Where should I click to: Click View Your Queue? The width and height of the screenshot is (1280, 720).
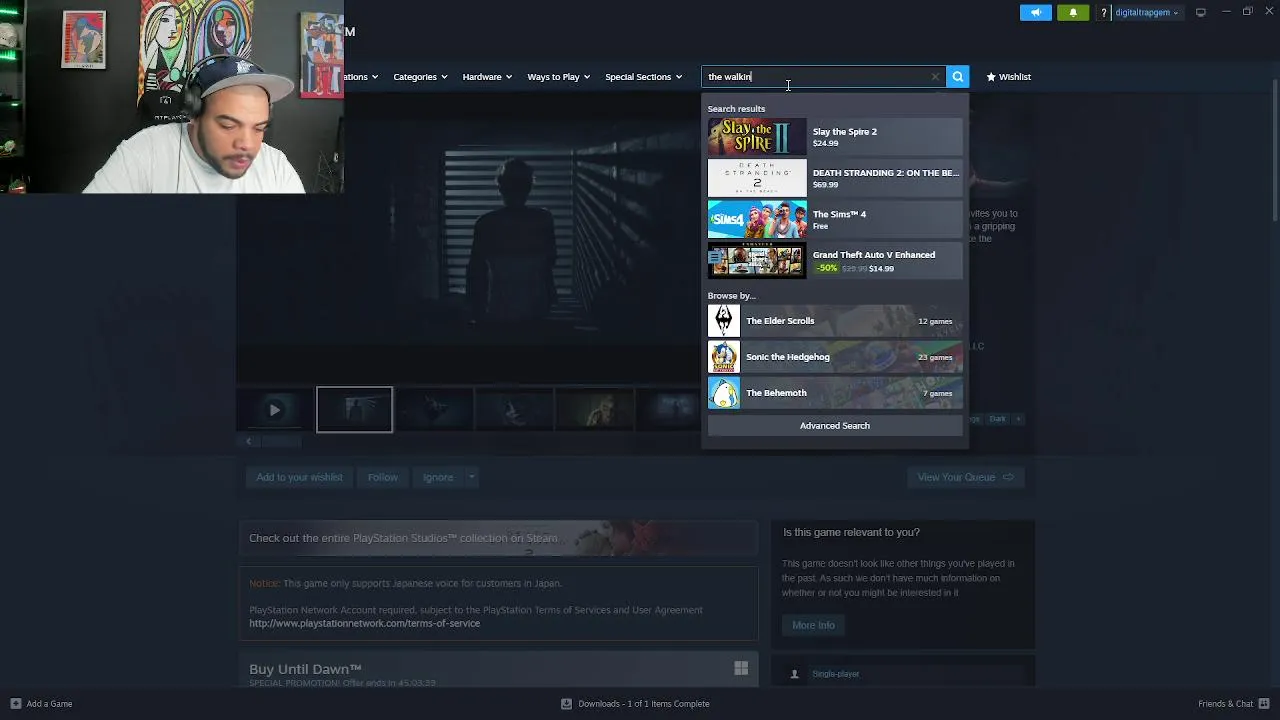click(x=965, y=478)
